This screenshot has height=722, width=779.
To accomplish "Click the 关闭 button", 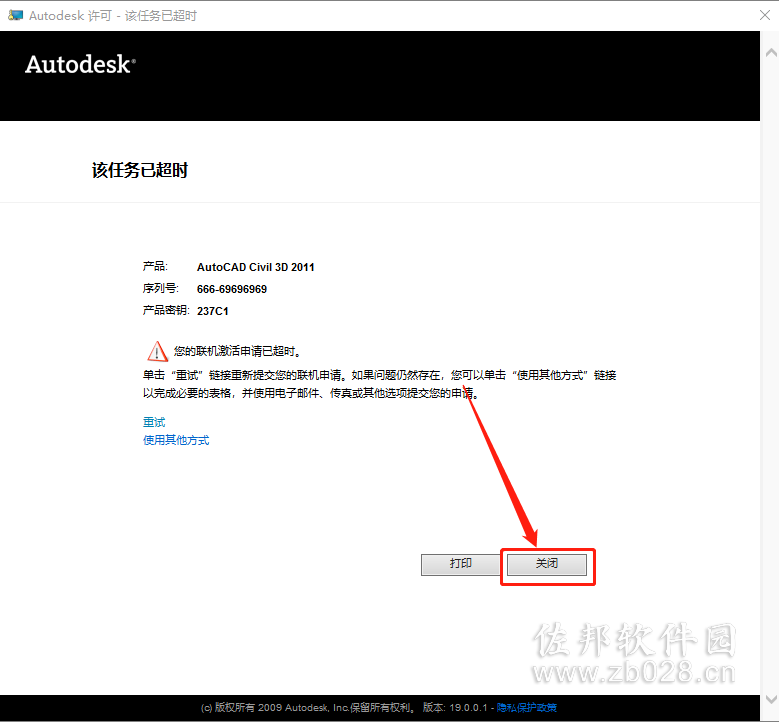I will 546,564.
